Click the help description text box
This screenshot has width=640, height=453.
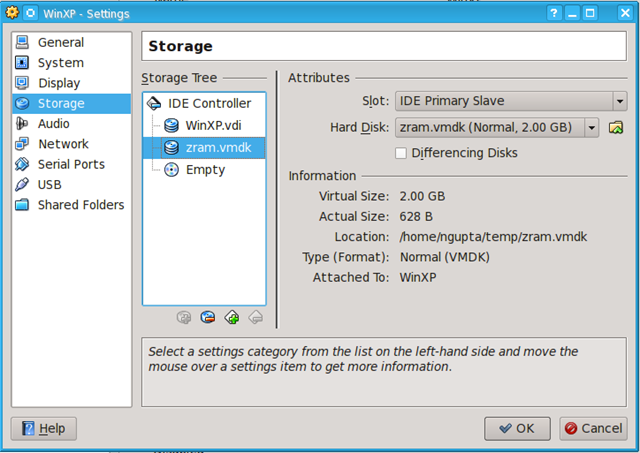[384, 372]
